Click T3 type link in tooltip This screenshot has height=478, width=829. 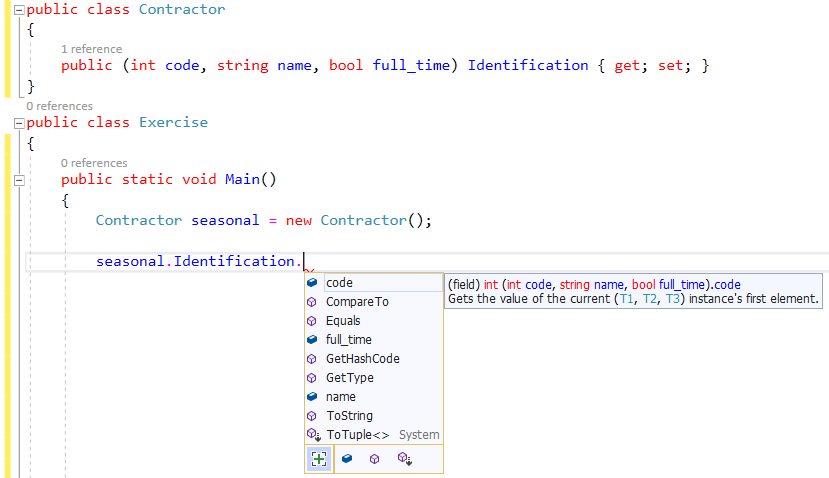click(x=673, y=299)
